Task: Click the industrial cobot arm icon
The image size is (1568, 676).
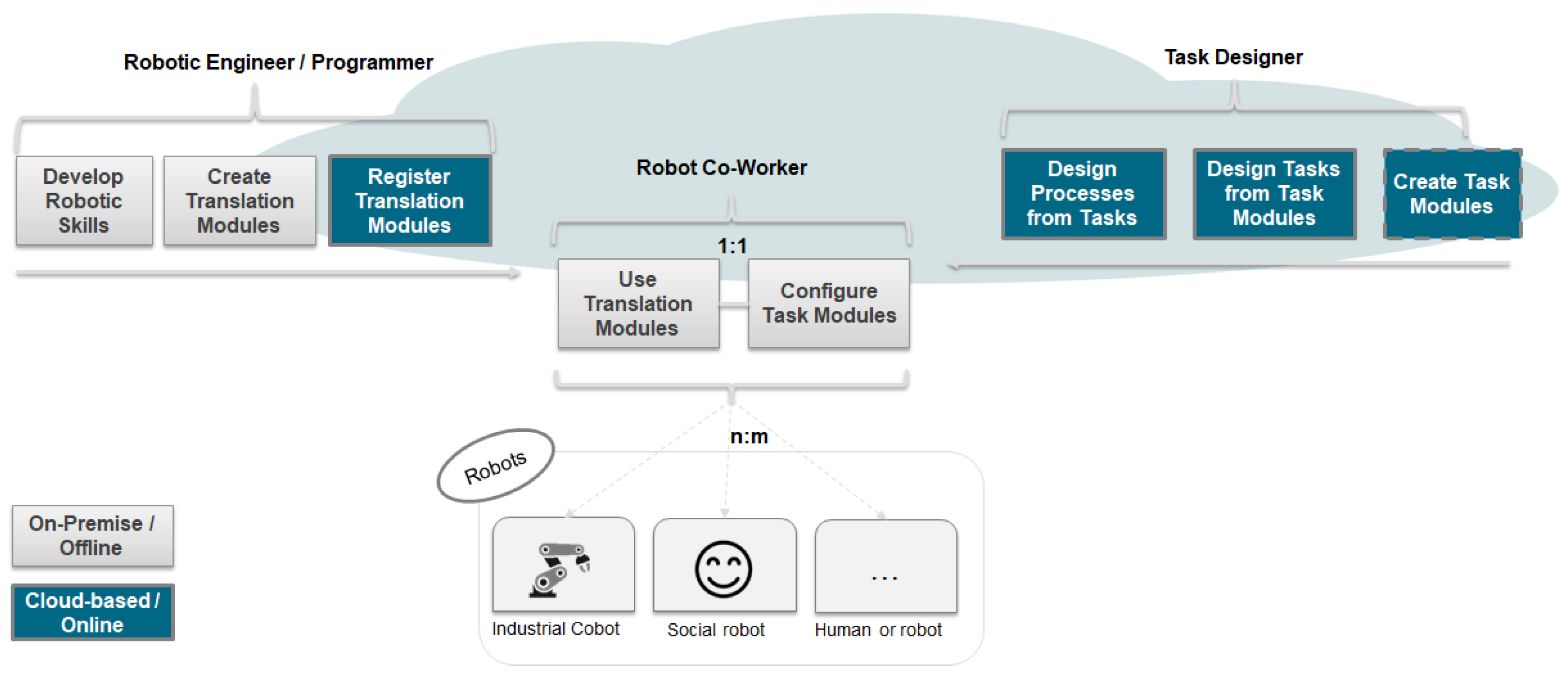Action: (x=559, y=570)
